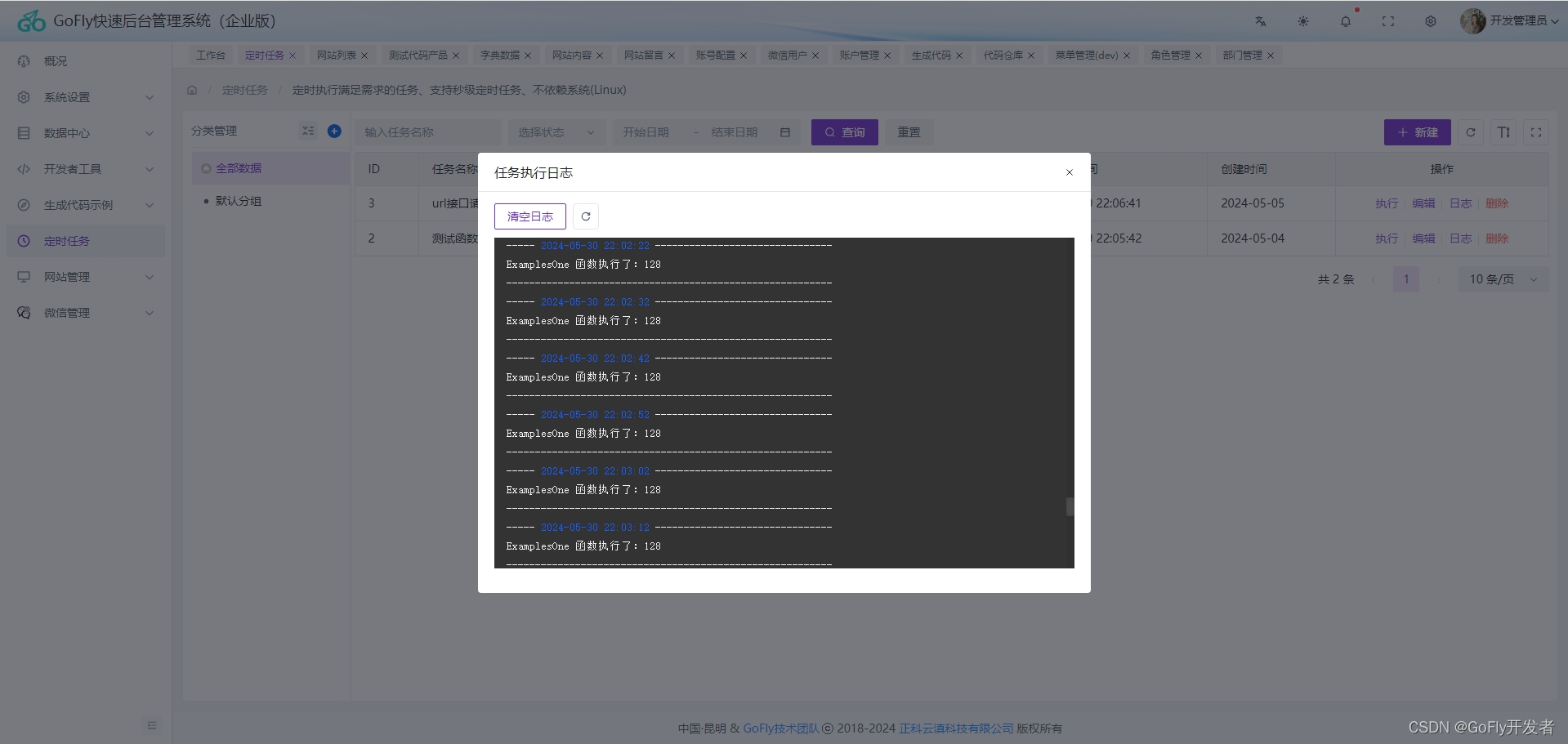Refresh the task execution log
This screenshot has height=744, width=1568.
coord(586,216)
